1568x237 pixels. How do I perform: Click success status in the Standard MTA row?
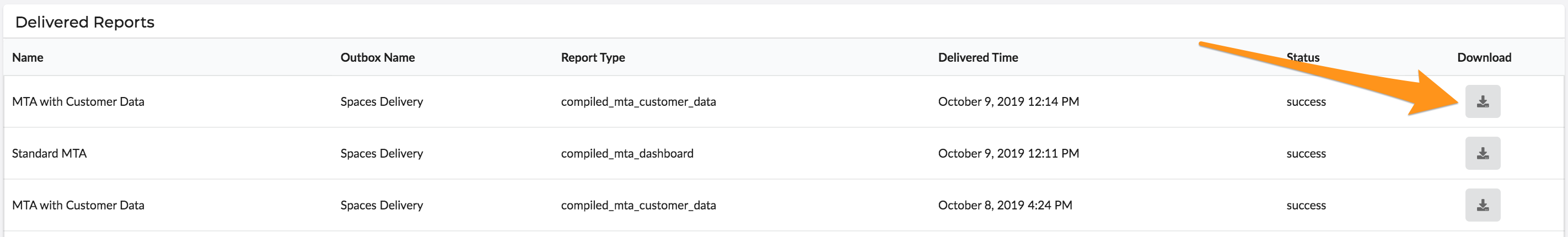1306,154
